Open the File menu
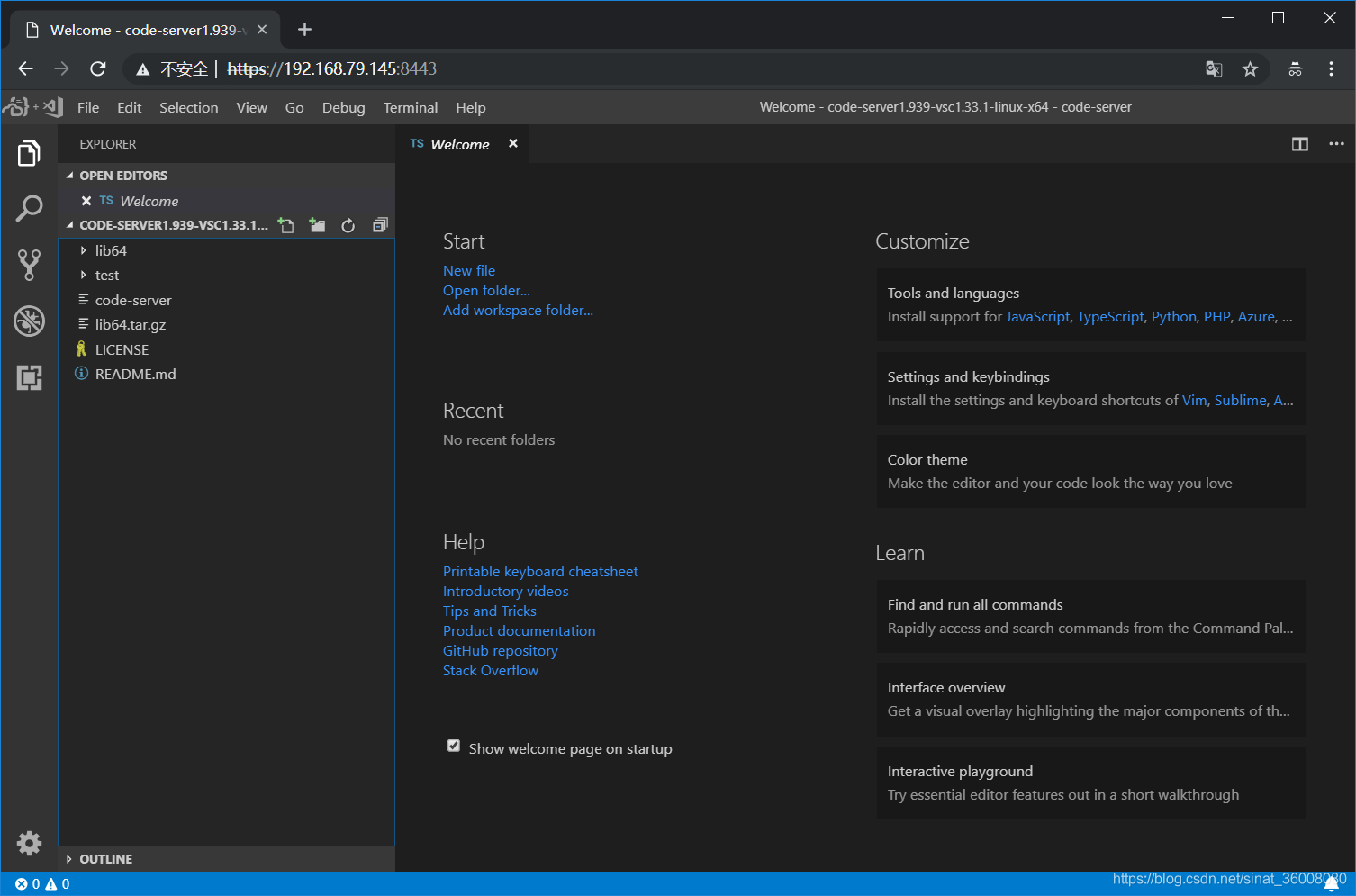 [88, 107]
